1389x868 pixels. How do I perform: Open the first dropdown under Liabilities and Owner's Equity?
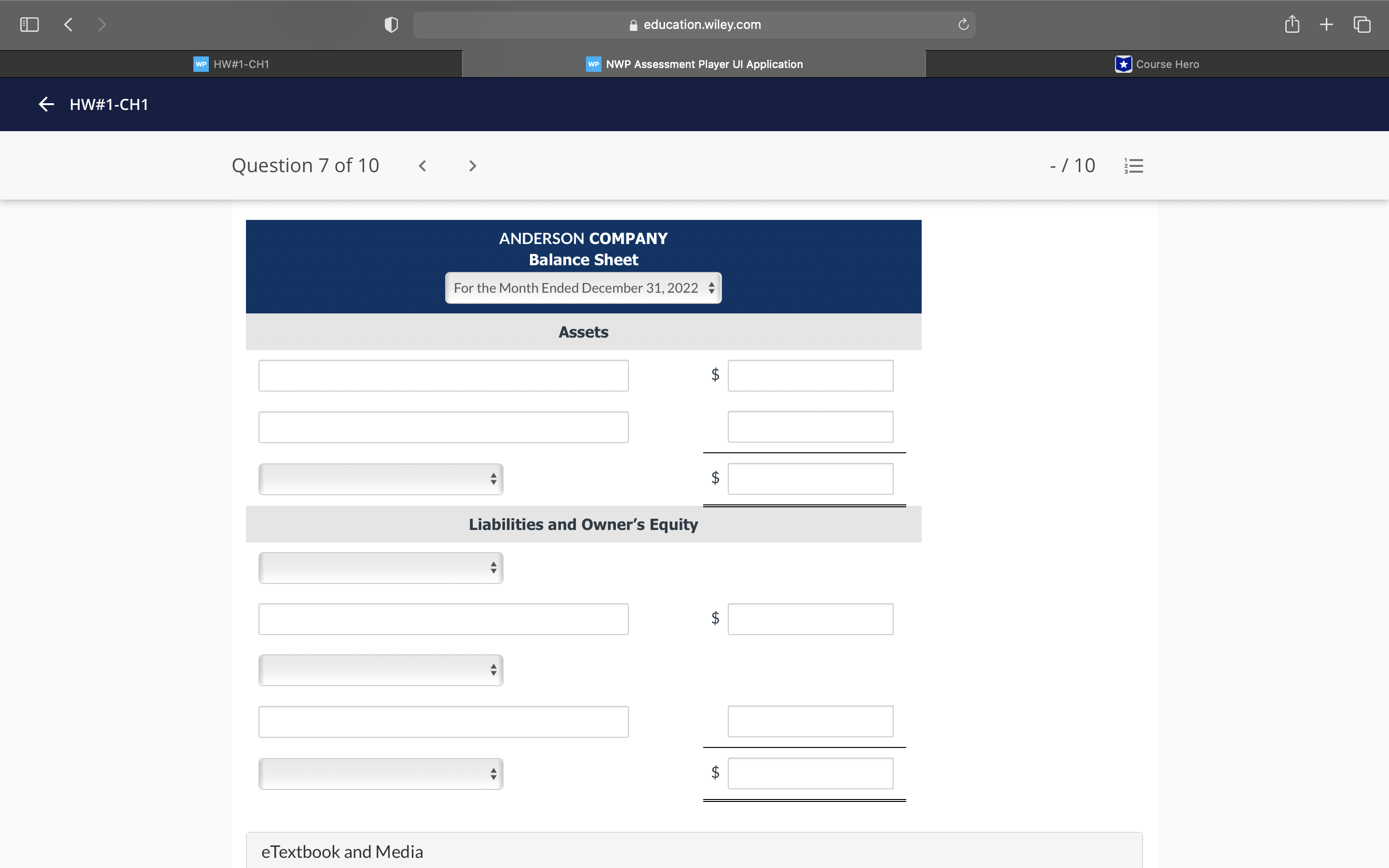coord(380,567)
